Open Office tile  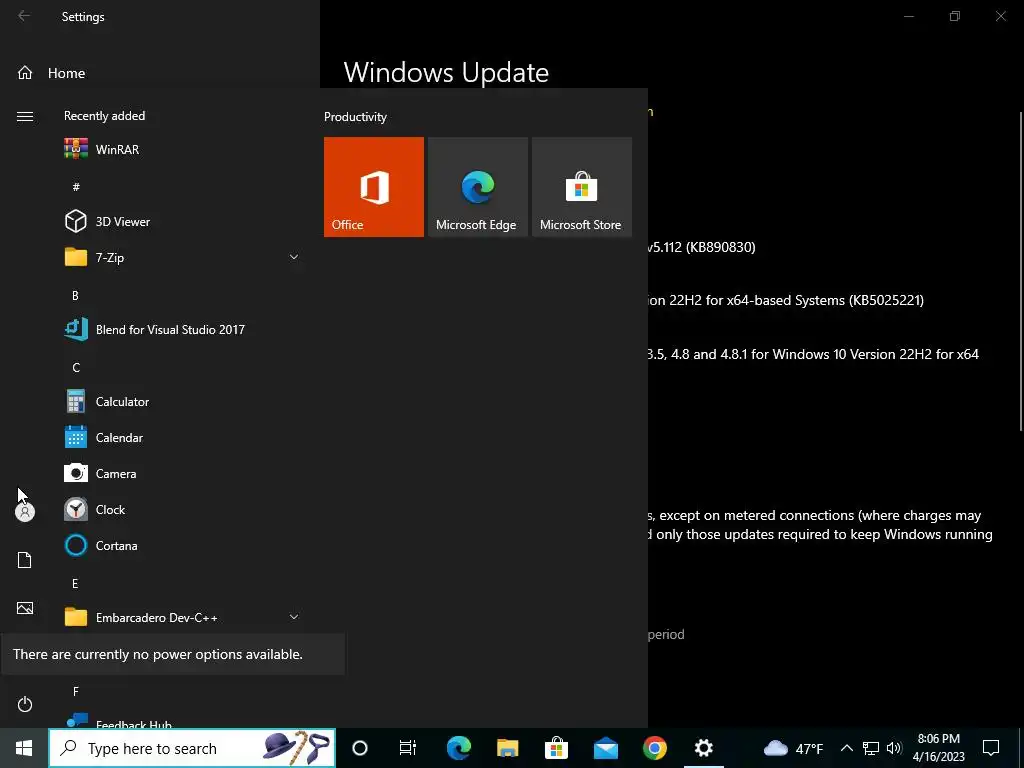(x=374, y=187)
